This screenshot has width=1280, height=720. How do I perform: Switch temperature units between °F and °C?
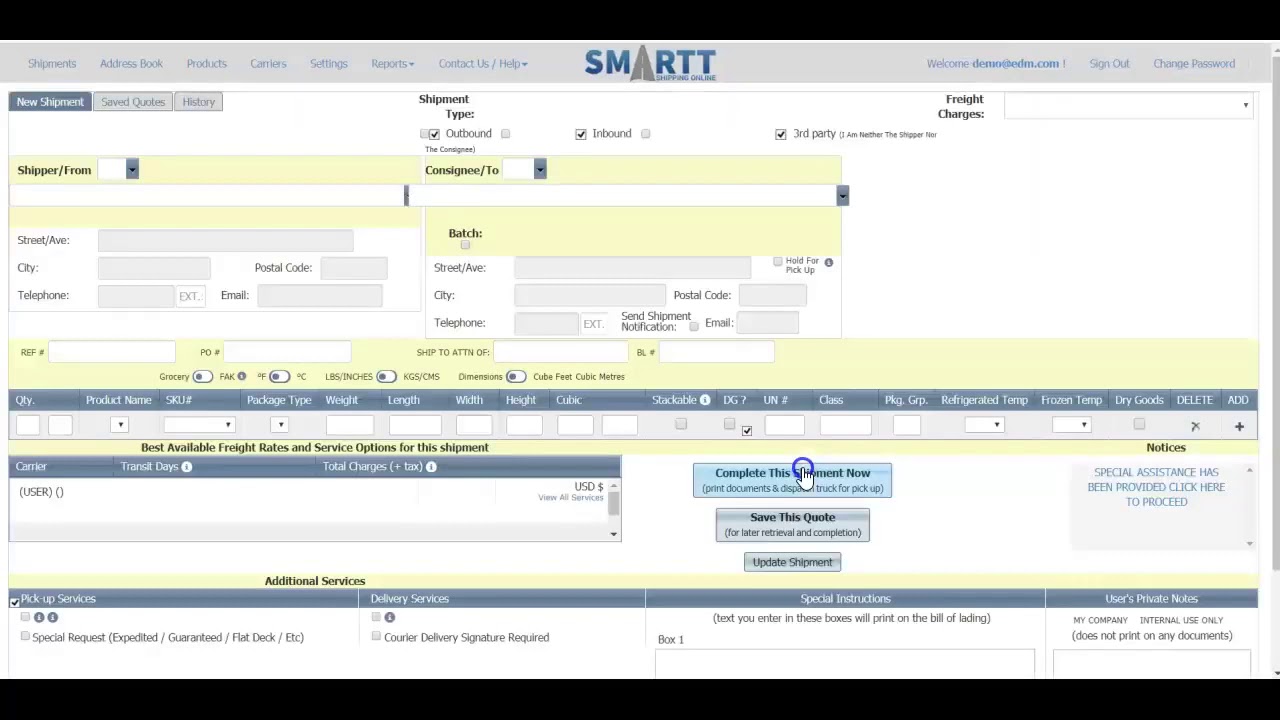click(x=279, y=377)
